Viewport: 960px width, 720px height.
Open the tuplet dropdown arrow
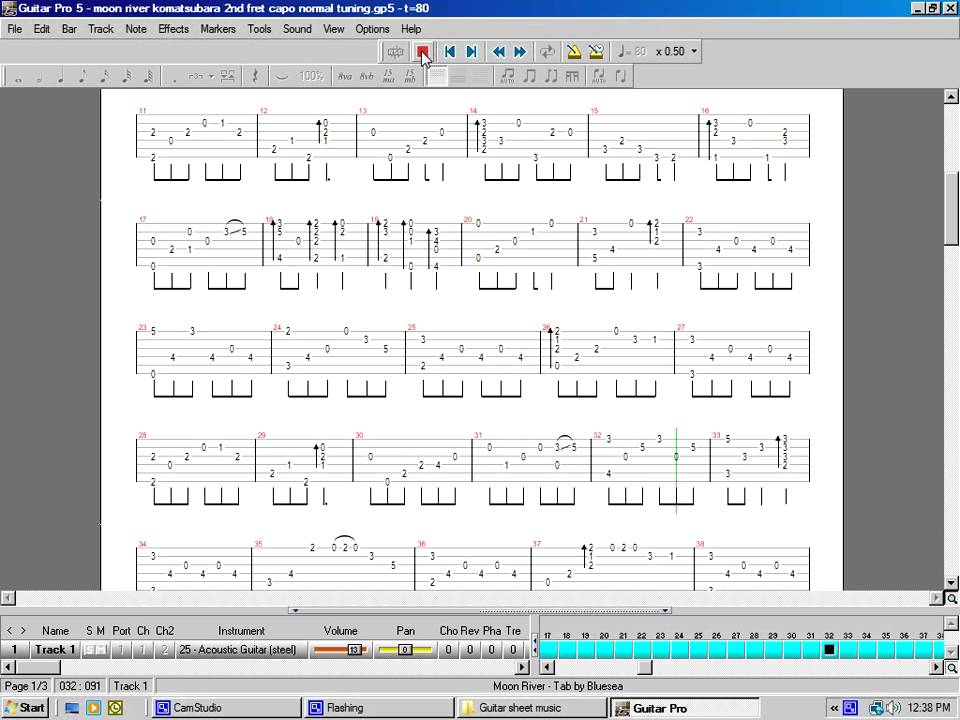point(211,77)
